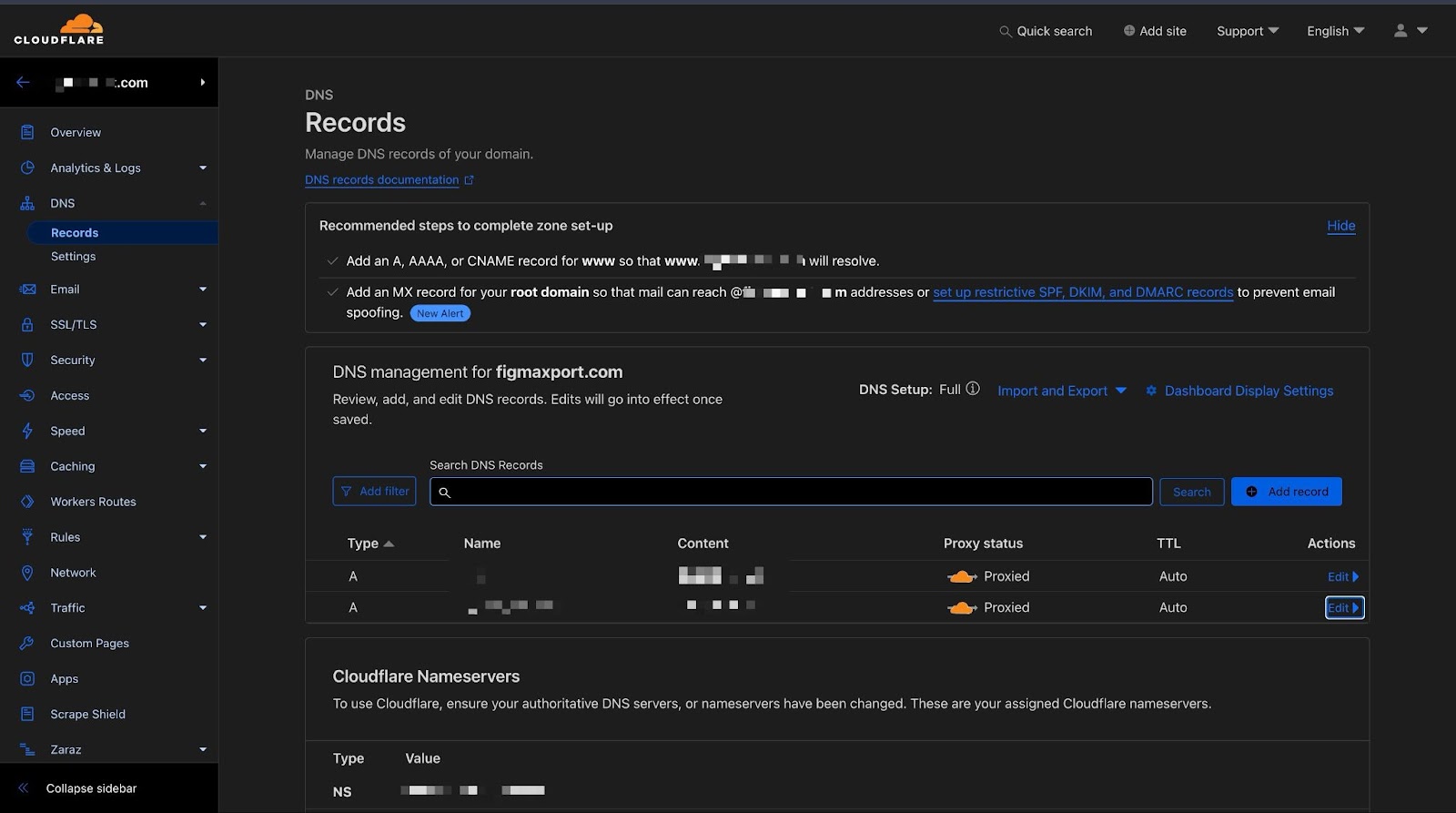Image resolution: width=1456 pixels, height=813 pixels.
Task: Open Network page
Action: 73,573
